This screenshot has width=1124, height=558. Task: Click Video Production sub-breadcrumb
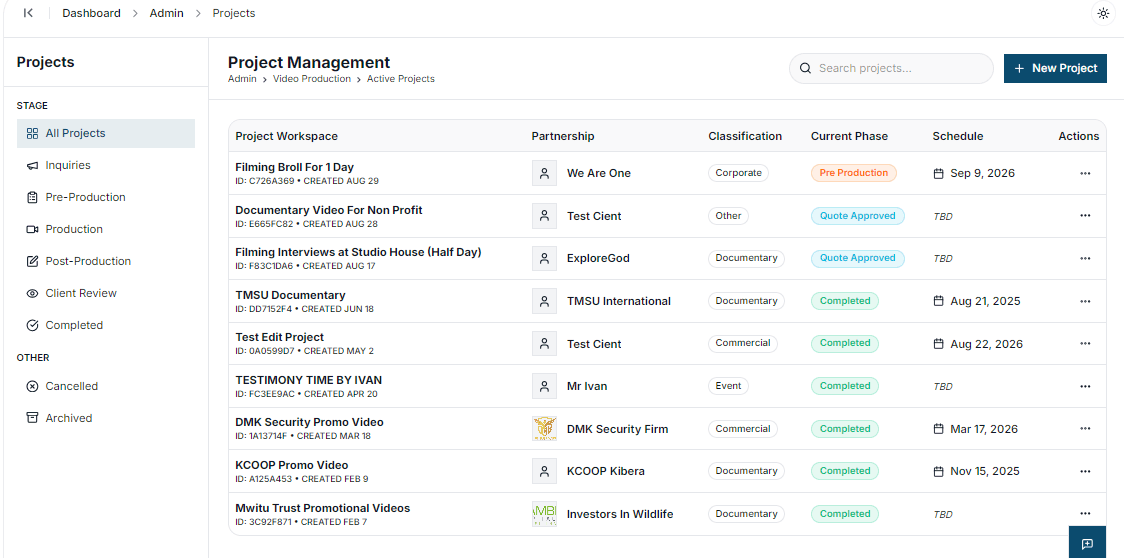point(312,79)
